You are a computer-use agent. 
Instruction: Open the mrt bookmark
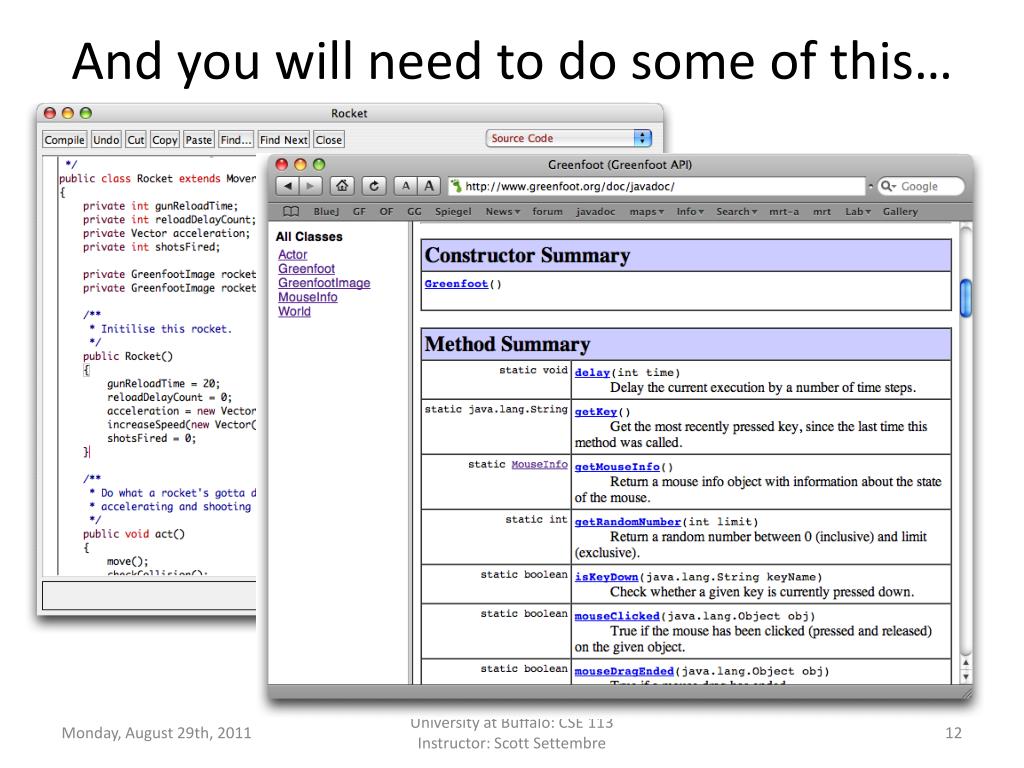822,212
